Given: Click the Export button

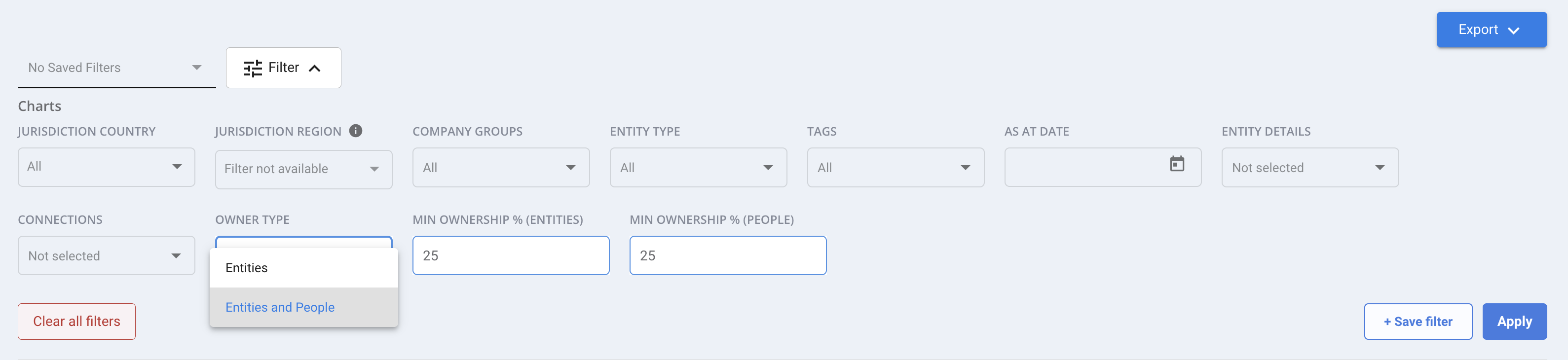Looking at the screenshot, I should tap(1492, 30).
